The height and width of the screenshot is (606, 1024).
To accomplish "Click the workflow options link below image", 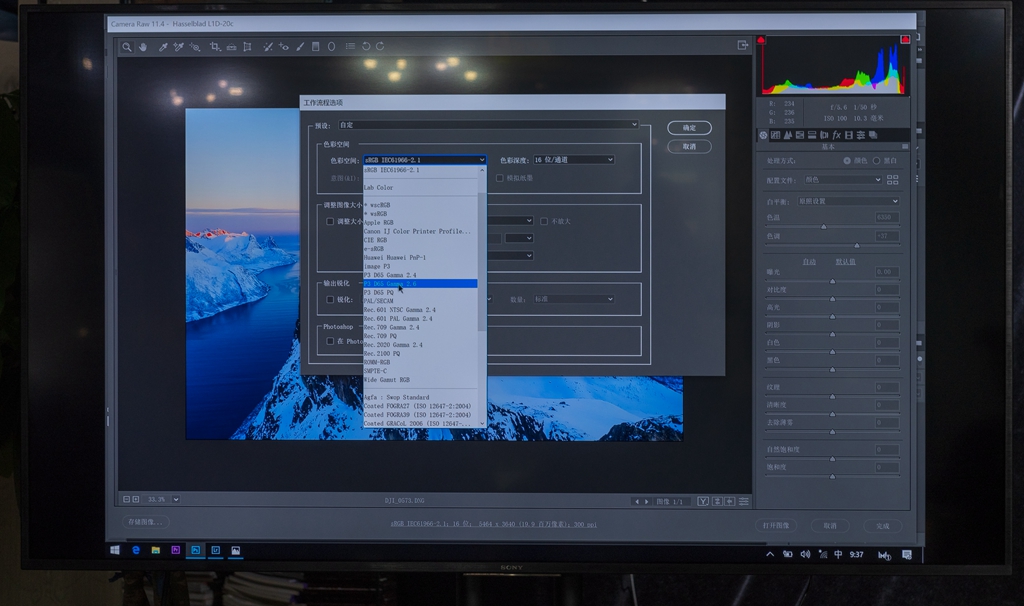I will (x=493, y=524).
